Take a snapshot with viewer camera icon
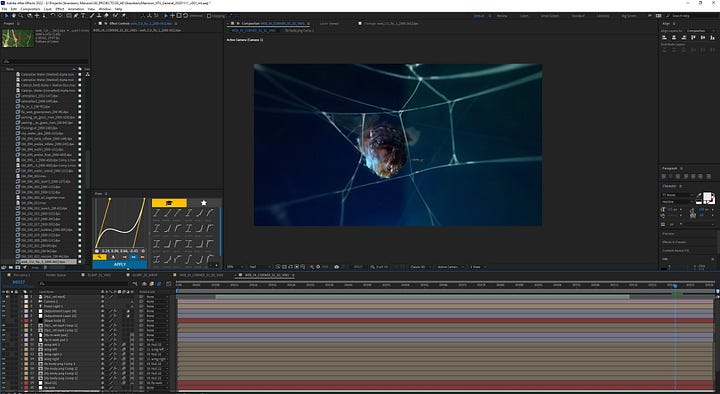 tap(337, 267)
